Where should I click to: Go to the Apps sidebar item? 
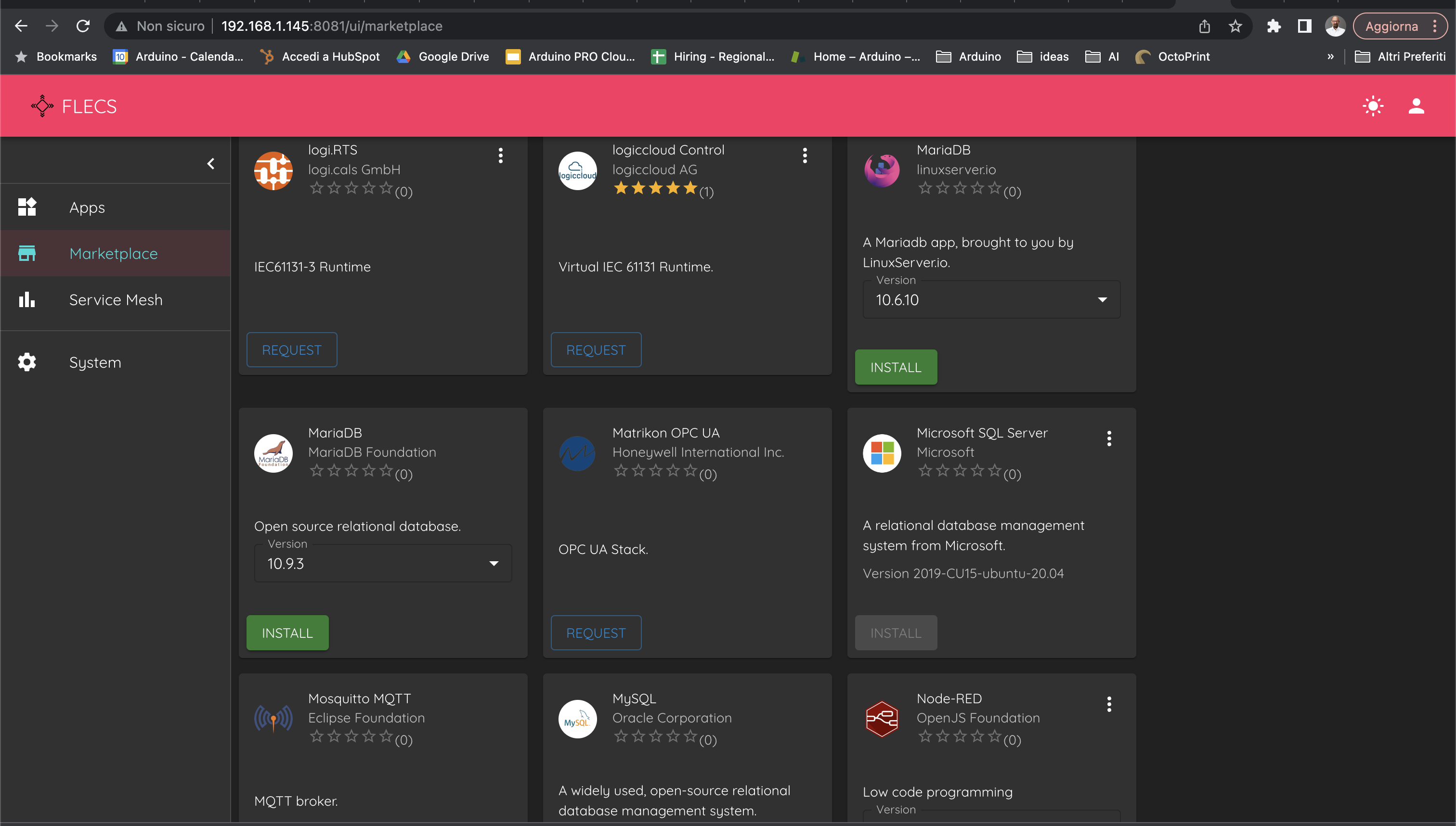point(87,207)
